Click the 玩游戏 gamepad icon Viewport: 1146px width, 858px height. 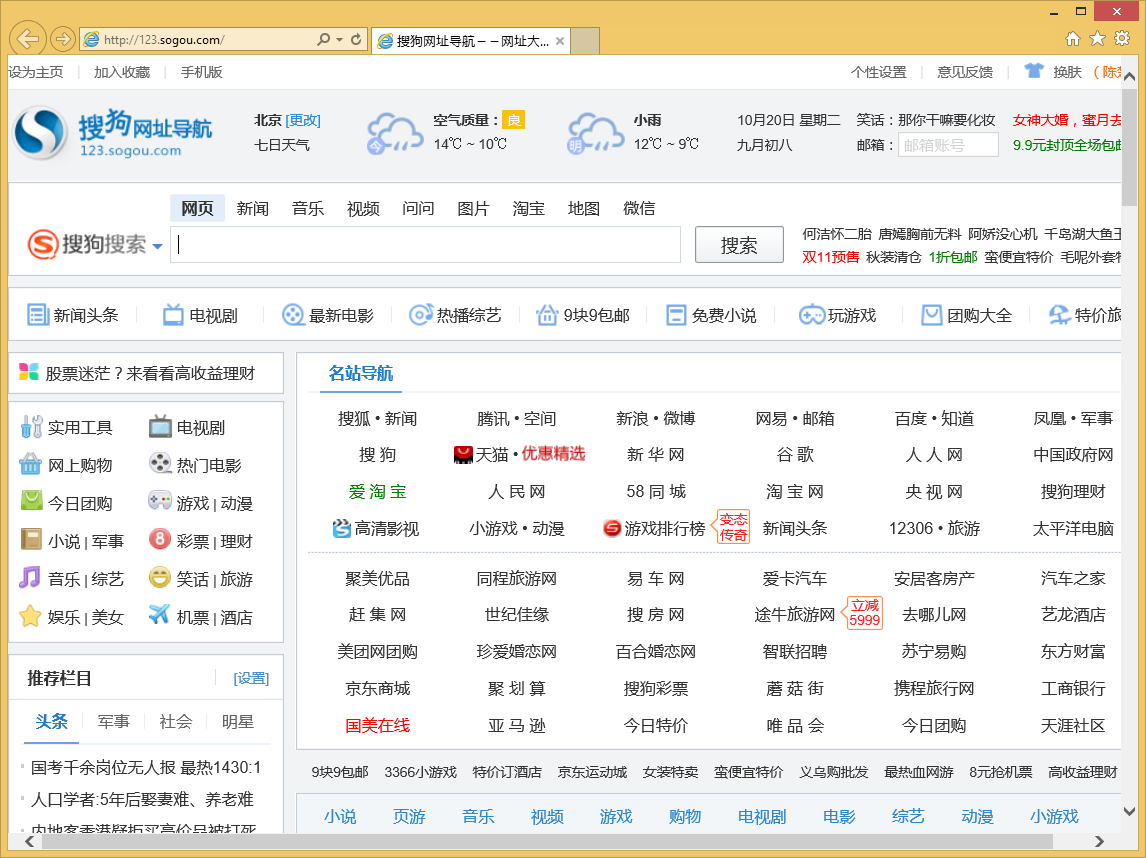811,315
